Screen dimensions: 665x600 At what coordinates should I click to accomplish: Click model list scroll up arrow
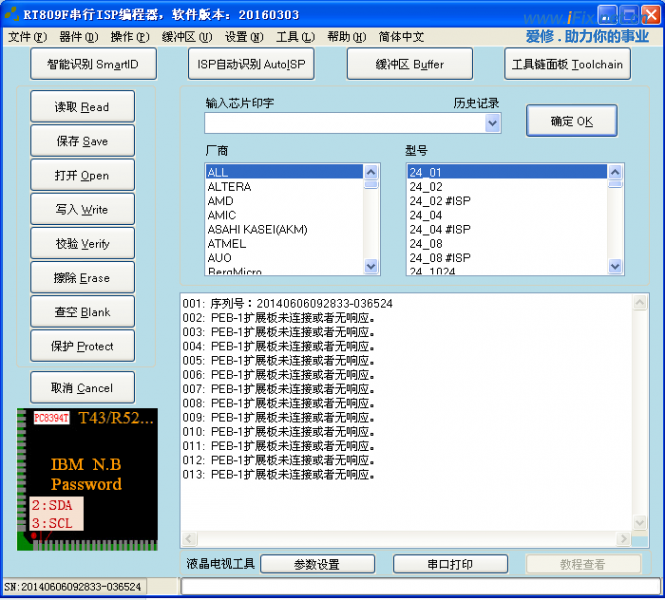[x=615, y=172]
